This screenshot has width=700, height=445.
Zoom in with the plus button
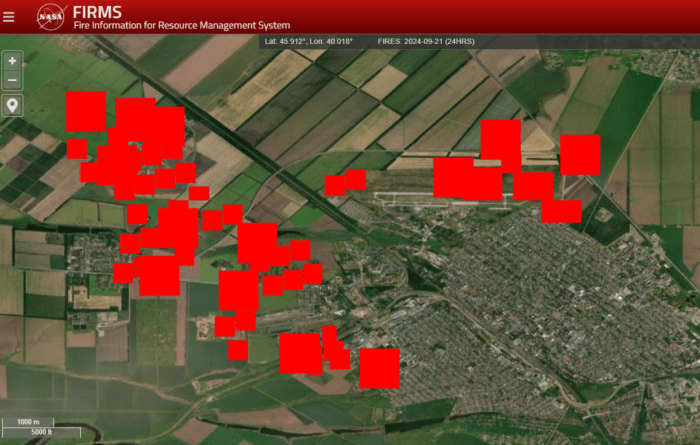point(12,61)
